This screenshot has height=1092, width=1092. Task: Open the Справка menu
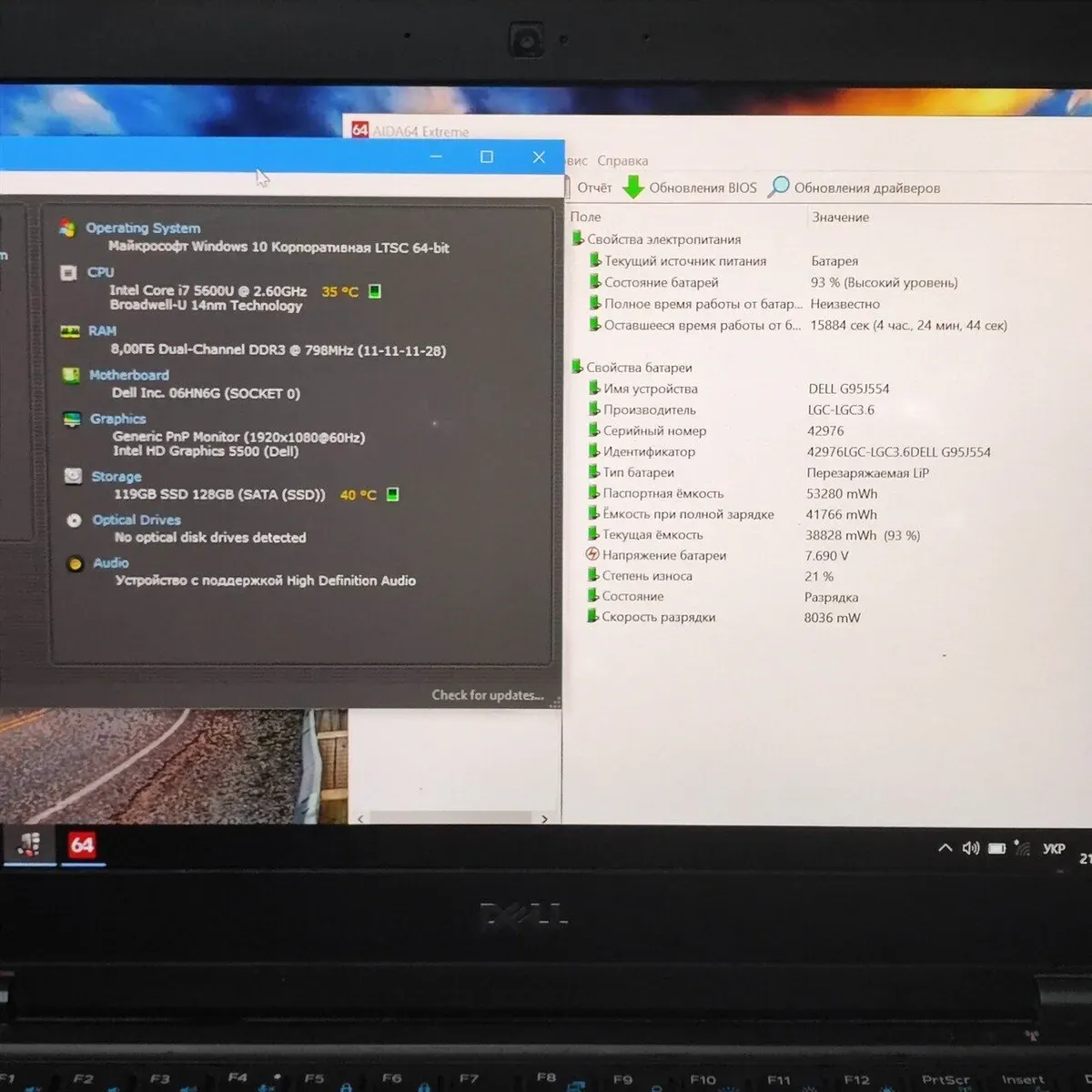(x=622, y=161)
